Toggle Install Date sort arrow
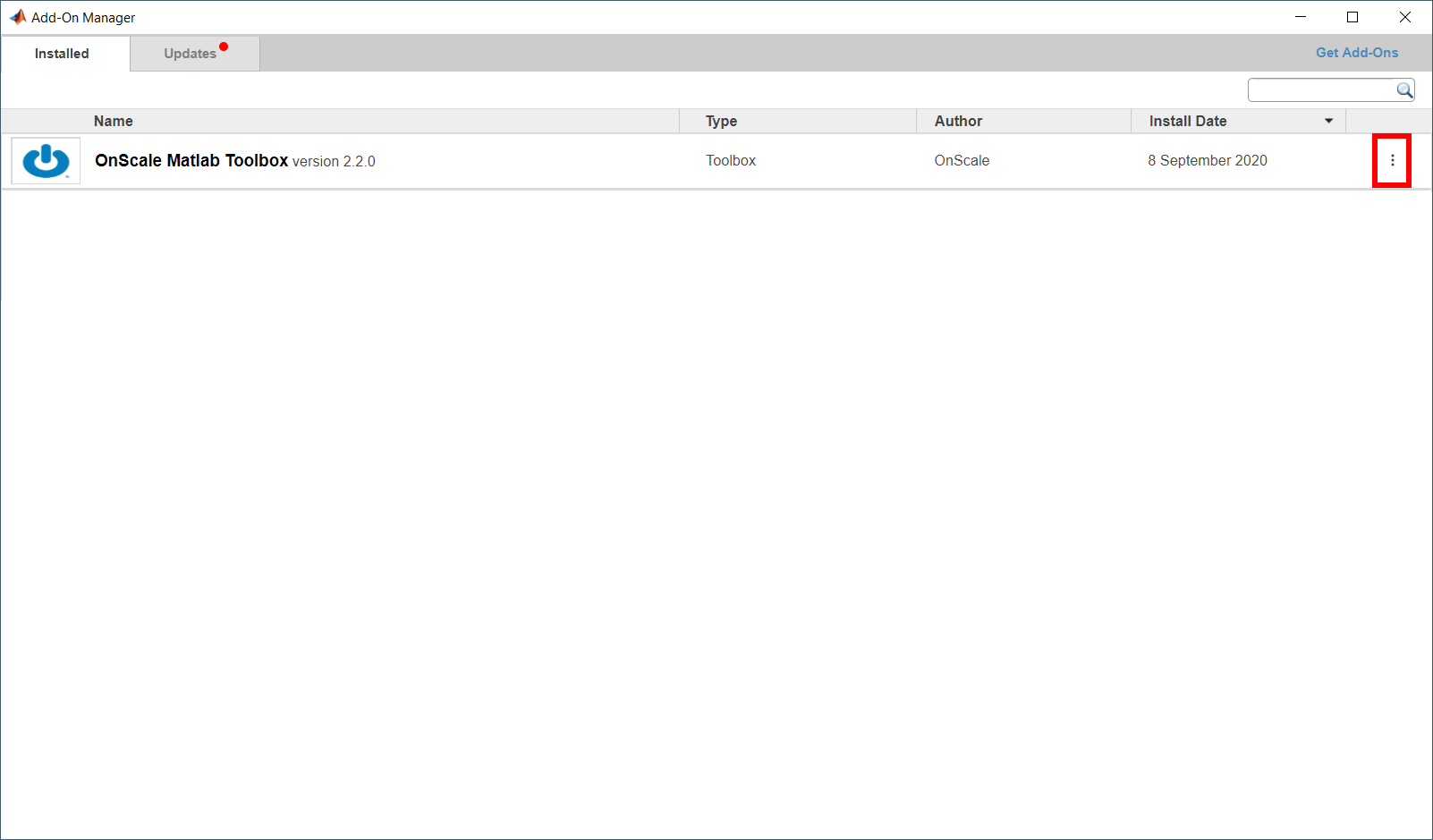1433x840 pixels. 1328,121
